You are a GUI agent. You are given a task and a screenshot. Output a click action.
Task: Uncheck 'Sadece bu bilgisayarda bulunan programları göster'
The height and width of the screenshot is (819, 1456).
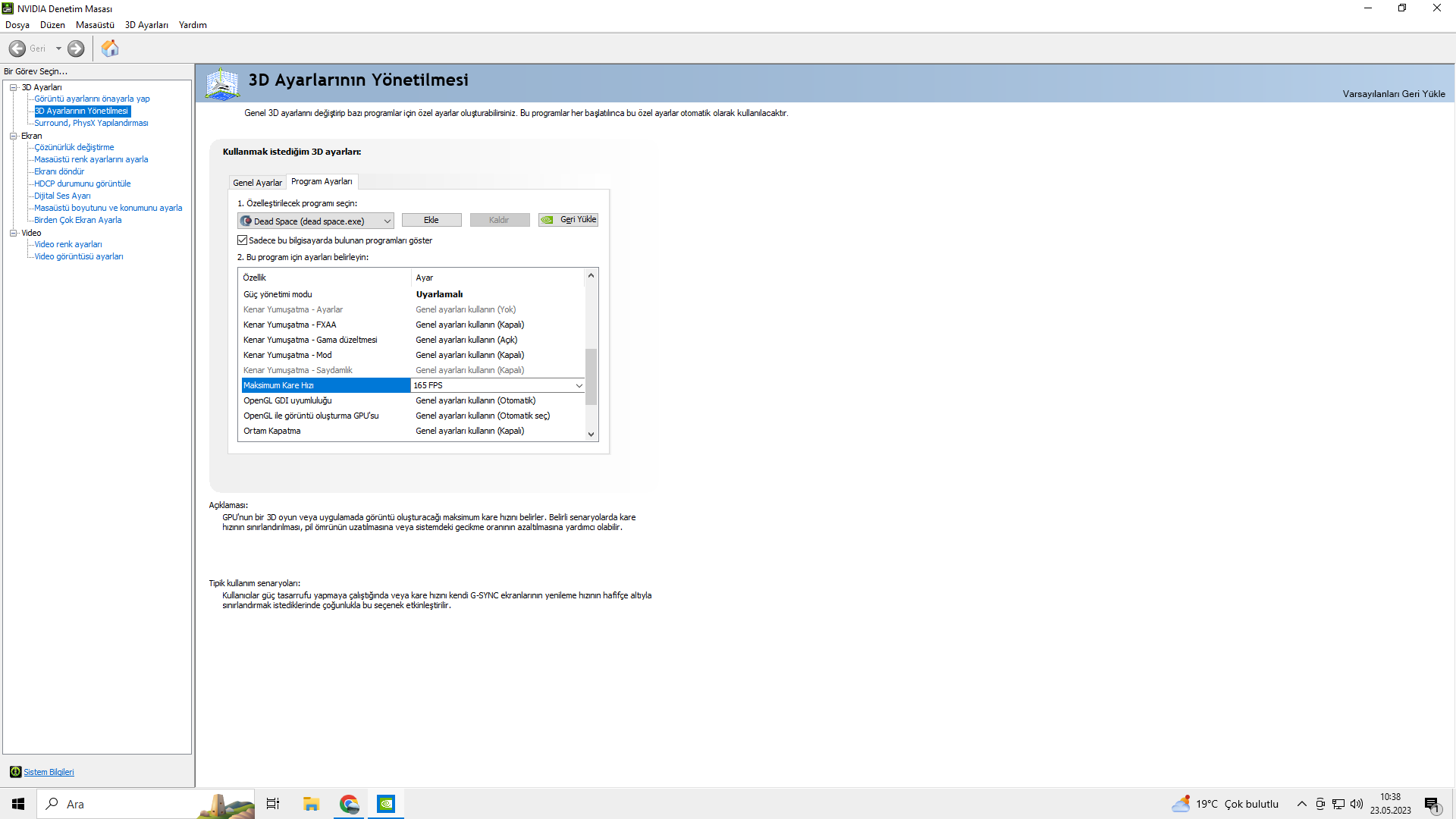[x=243, y=240]
